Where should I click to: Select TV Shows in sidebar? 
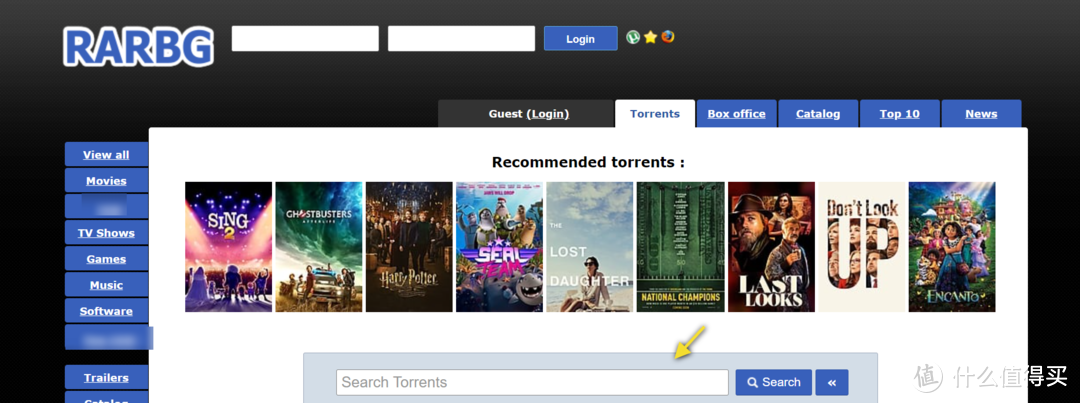[106, 233]
